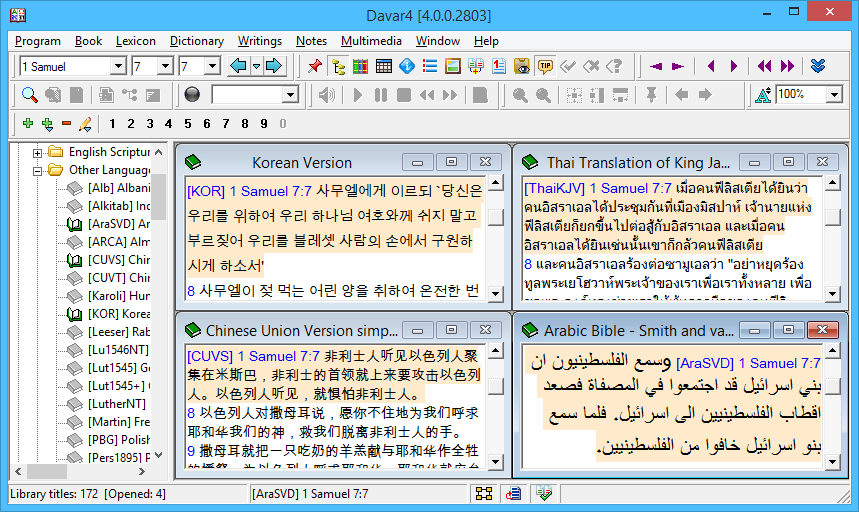Click the red pushpin icon
Viewport: 859px width, 512px height.
[x=315, y=67]
